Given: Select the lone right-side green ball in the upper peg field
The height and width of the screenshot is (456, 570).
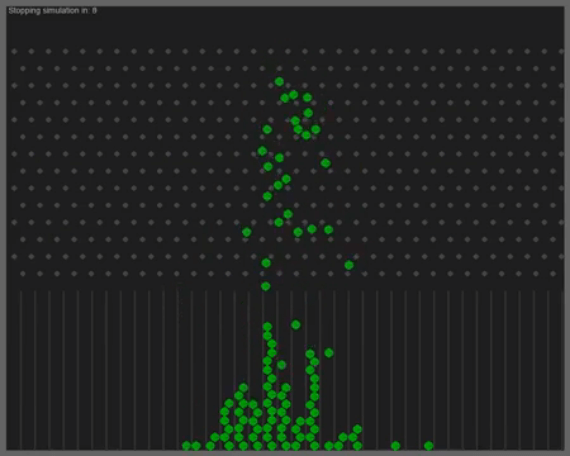Looking at the screenshot, I should [x=325, y=163].
